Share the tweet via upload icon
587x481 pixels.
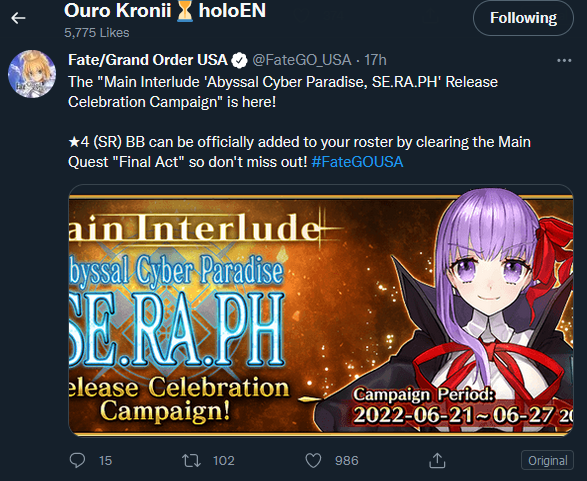pos(437,460)
